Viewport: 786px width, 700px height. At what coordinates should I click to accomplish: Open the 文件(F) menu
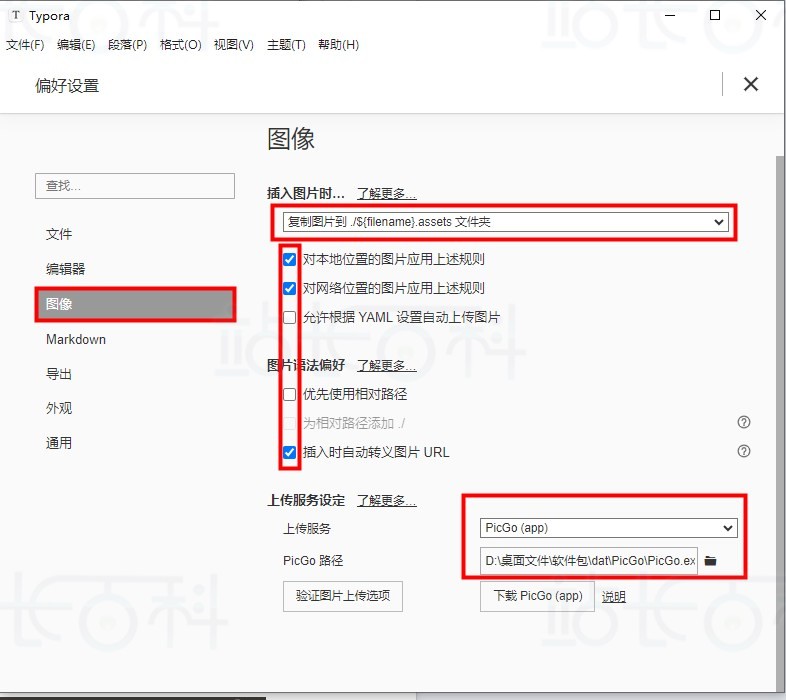pyautogui.click(x=25, y=45)
